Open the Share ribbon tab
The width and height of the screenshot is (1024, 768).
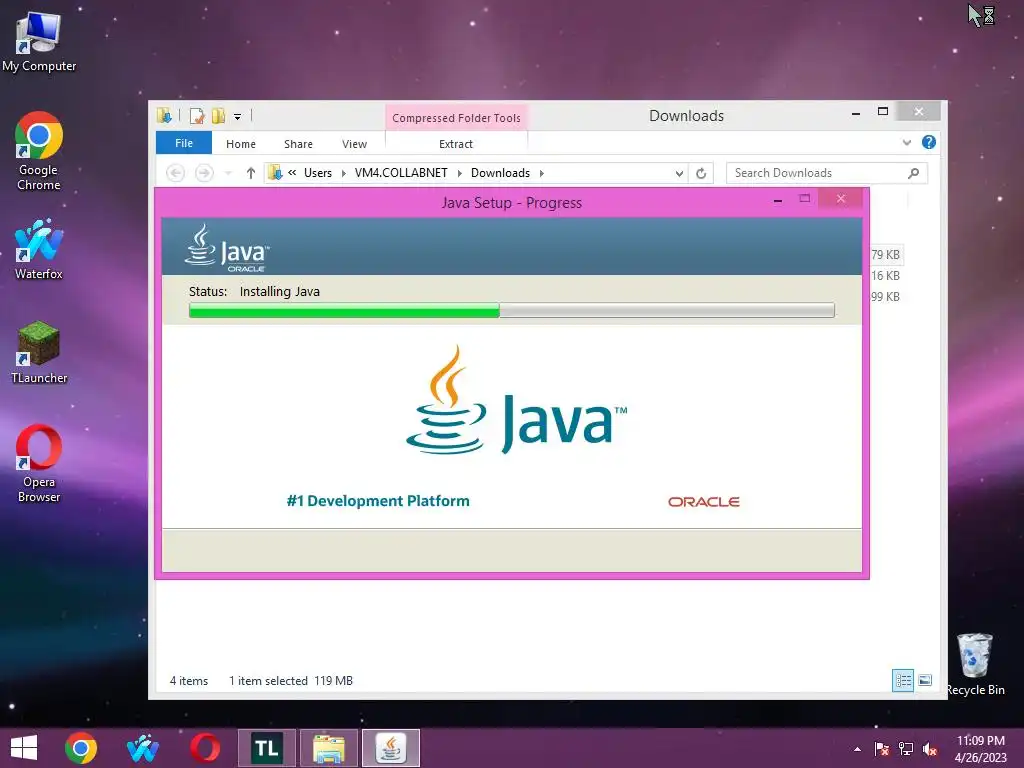(x=298, y=144)
